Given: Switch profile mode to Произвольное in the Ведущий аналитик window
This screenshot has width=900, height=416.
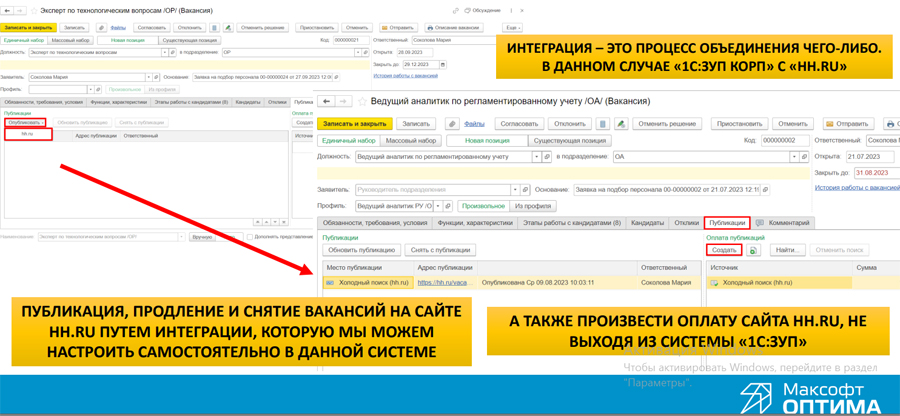Looking at the screenshot, I should pyautogui.click(x=483, y=205).
